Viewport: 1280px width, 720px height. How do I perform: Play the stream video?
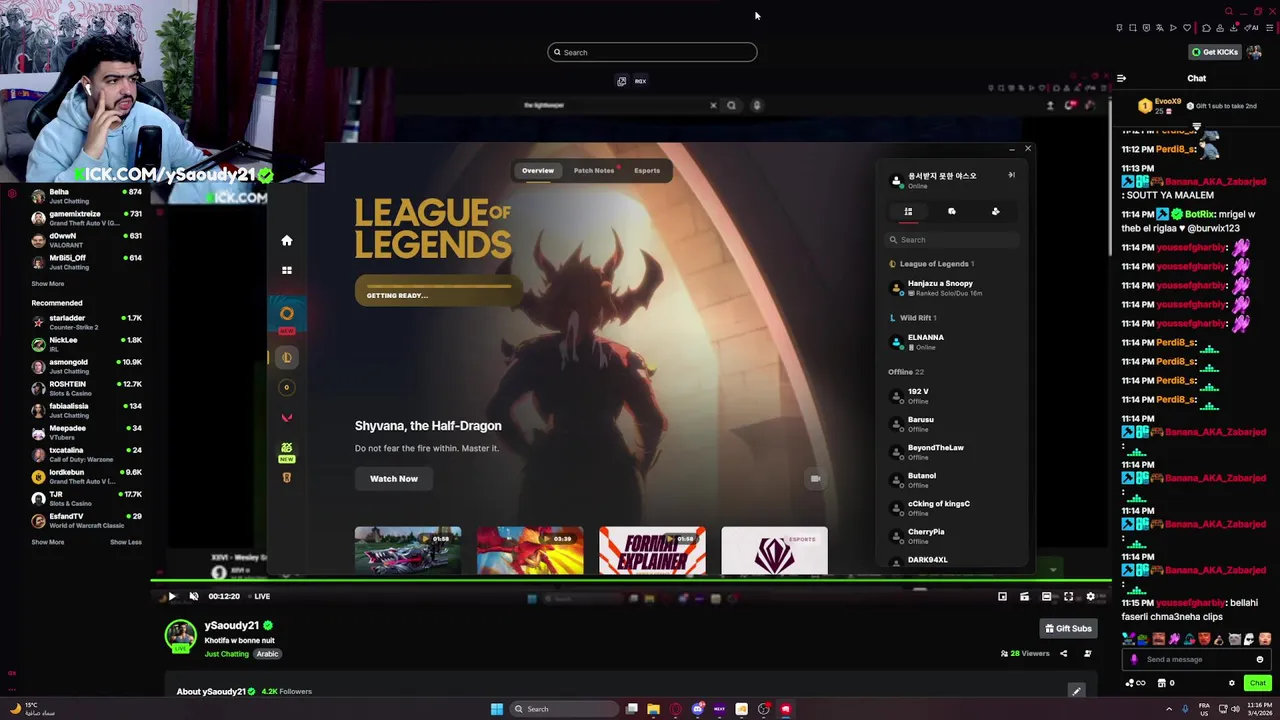tap(172, 596)
